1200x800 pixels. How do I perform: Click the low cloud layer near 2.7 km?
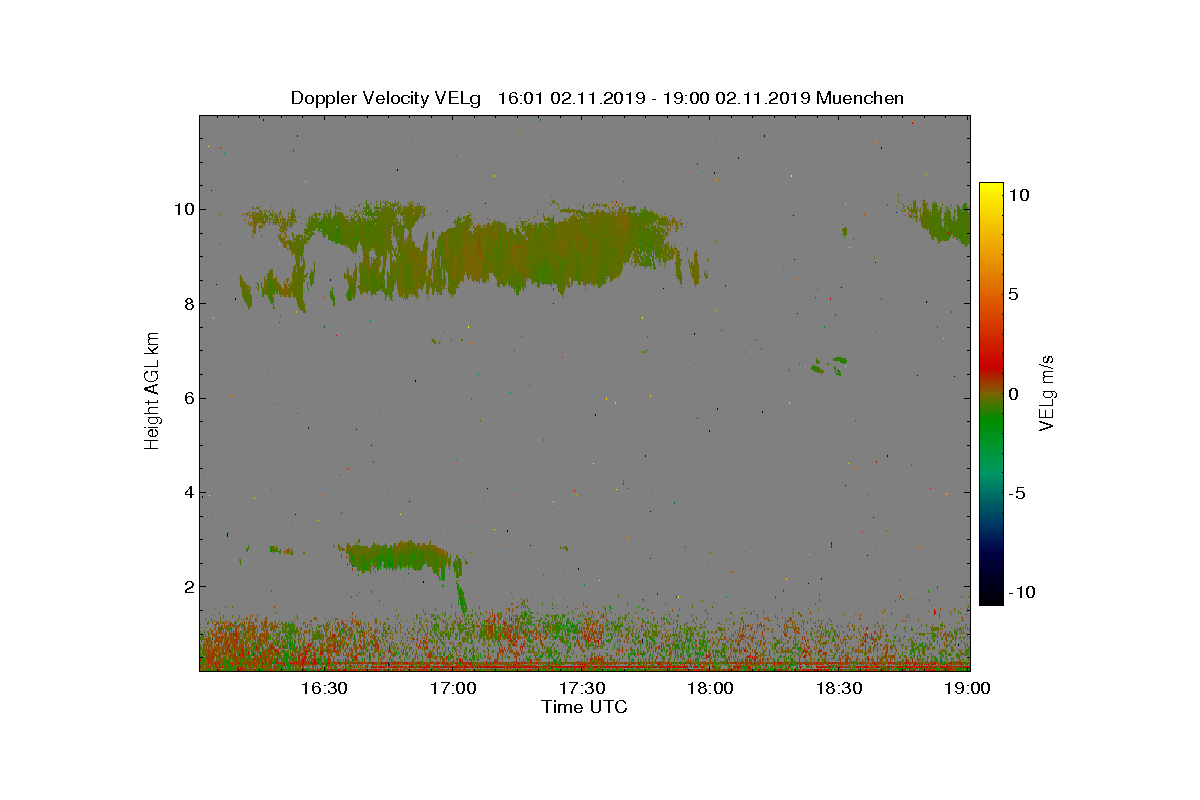(x=400, y=555)
